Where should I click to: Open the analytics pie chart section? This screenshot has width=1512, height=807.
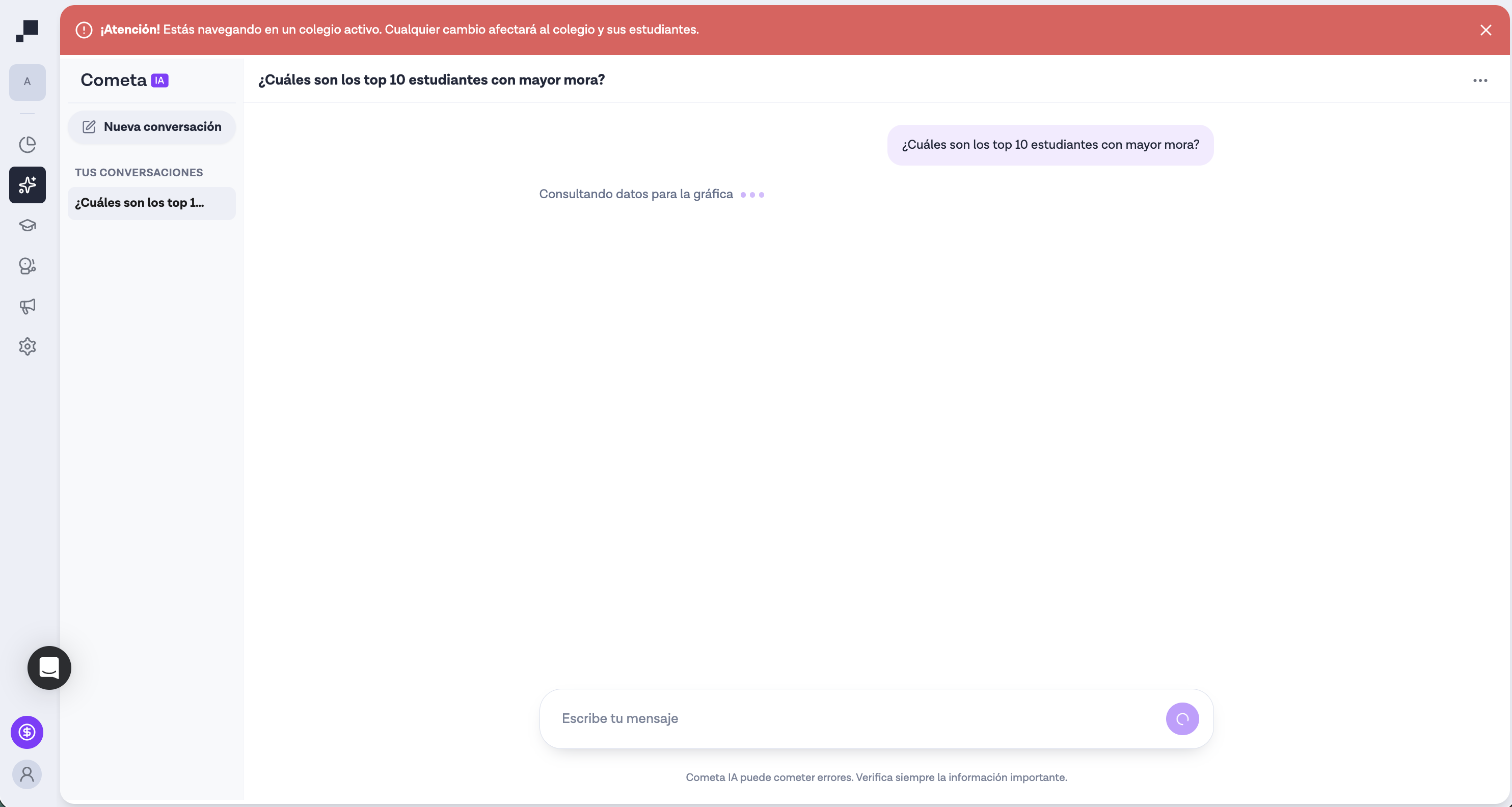point(27,144)
